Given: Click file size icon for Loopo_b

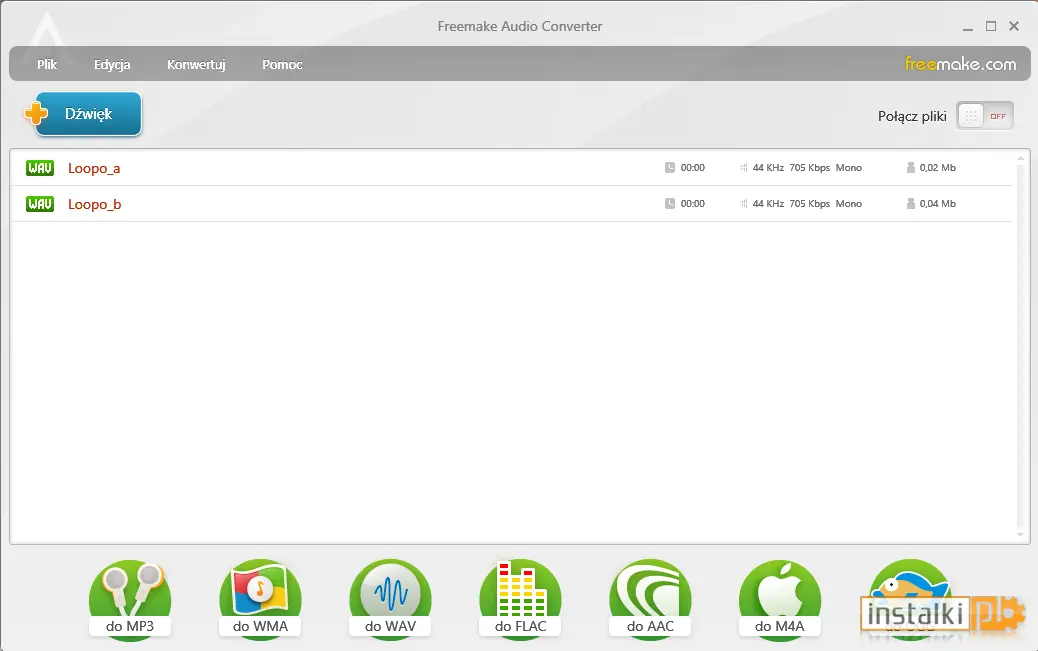Looking at the screenshot, I should [911, 203].
